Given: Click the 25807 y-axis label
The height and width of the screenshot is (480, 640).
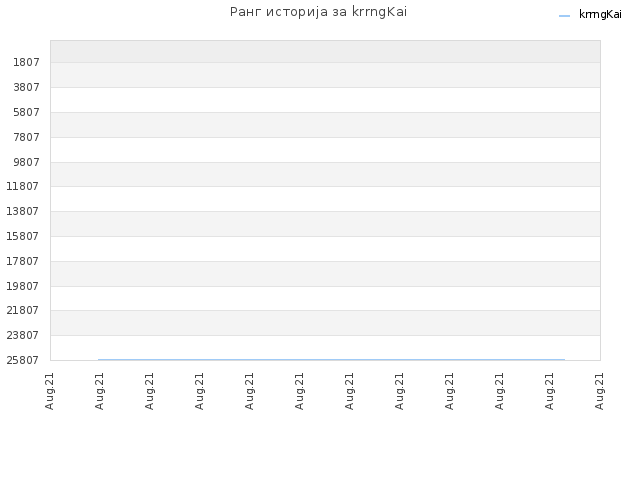Looking at the screenshot, I should pyautogui.click(x=23, y=360).
